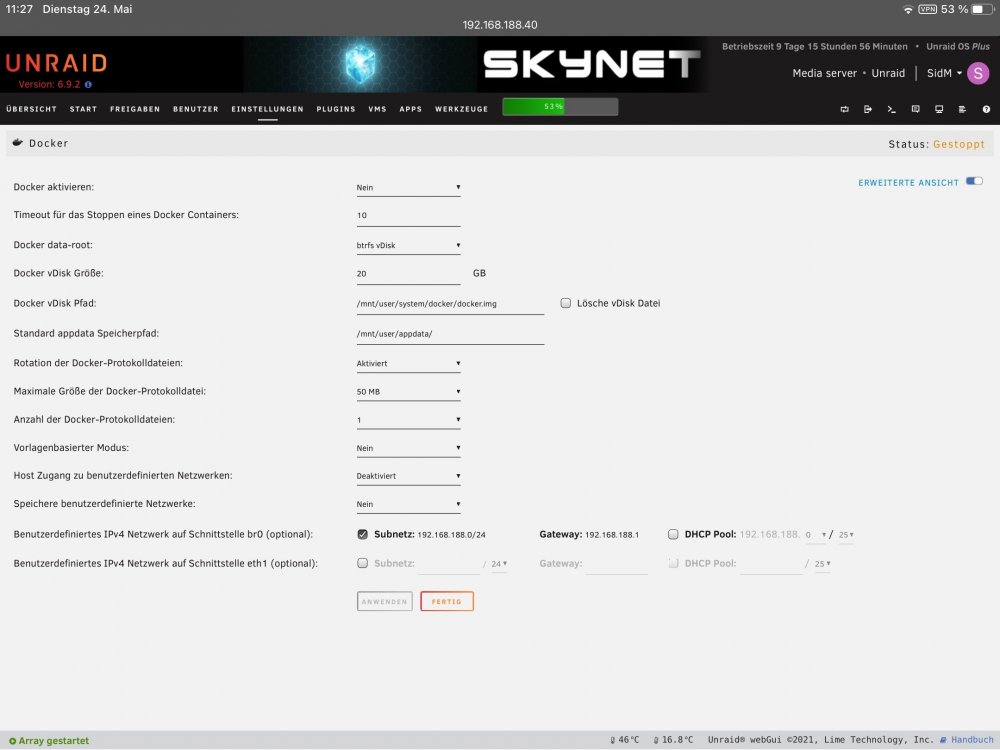The height and width of the screenshot is (750, 1000).
Task: Check the disabled eth1 DHCP Pool checkbox
Action: point(673,563)
